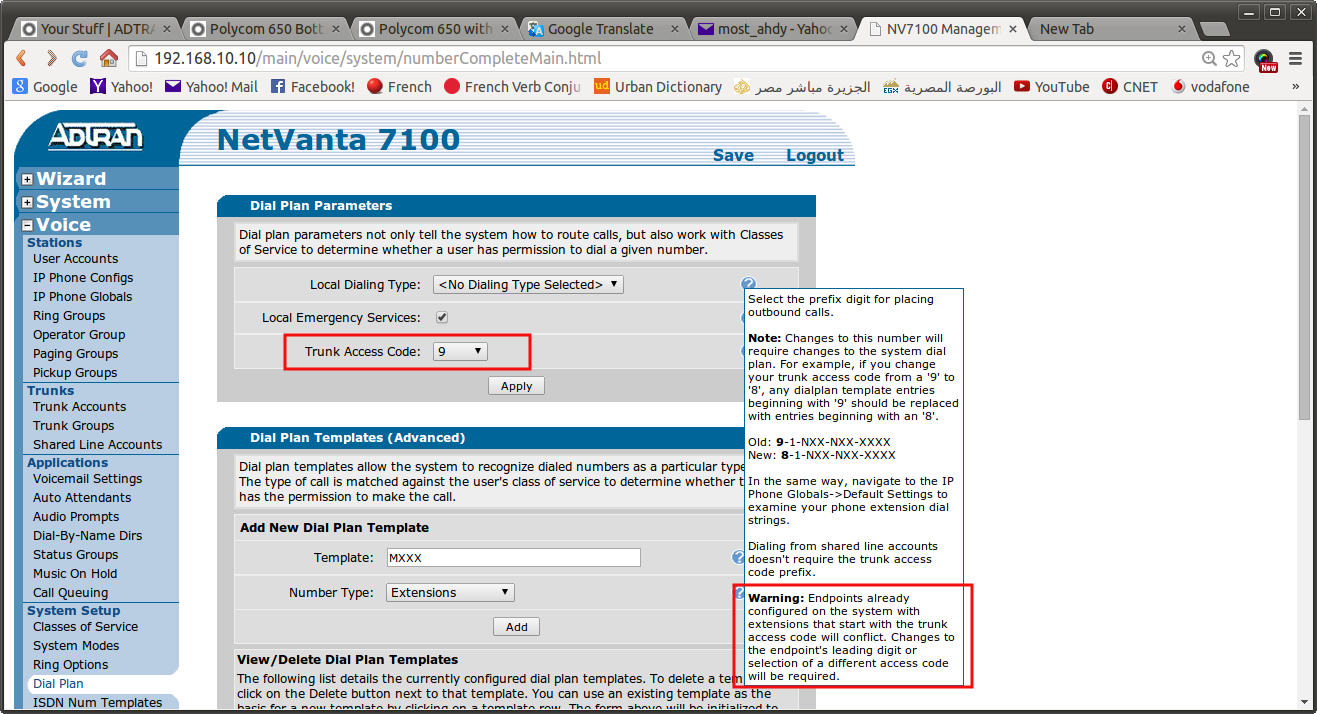Click the Logout link

pos(815,155)
